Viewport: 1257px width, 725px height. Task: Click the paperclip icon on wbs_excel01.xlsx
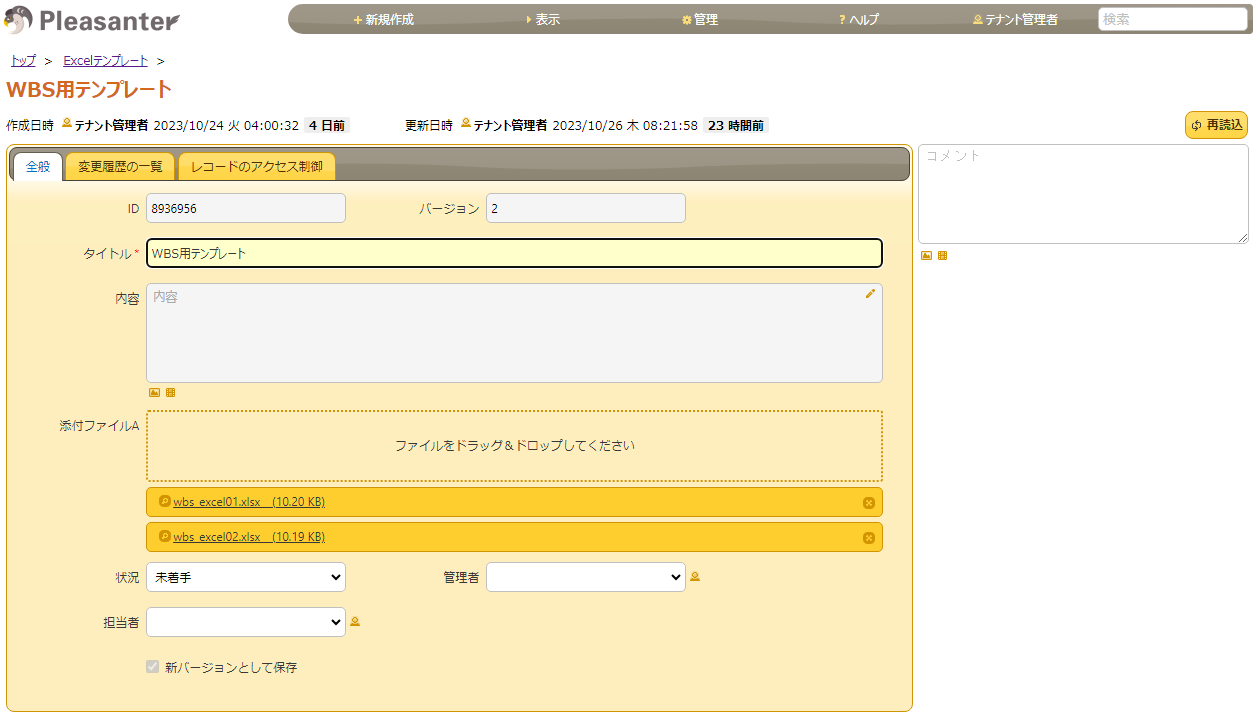166,502
